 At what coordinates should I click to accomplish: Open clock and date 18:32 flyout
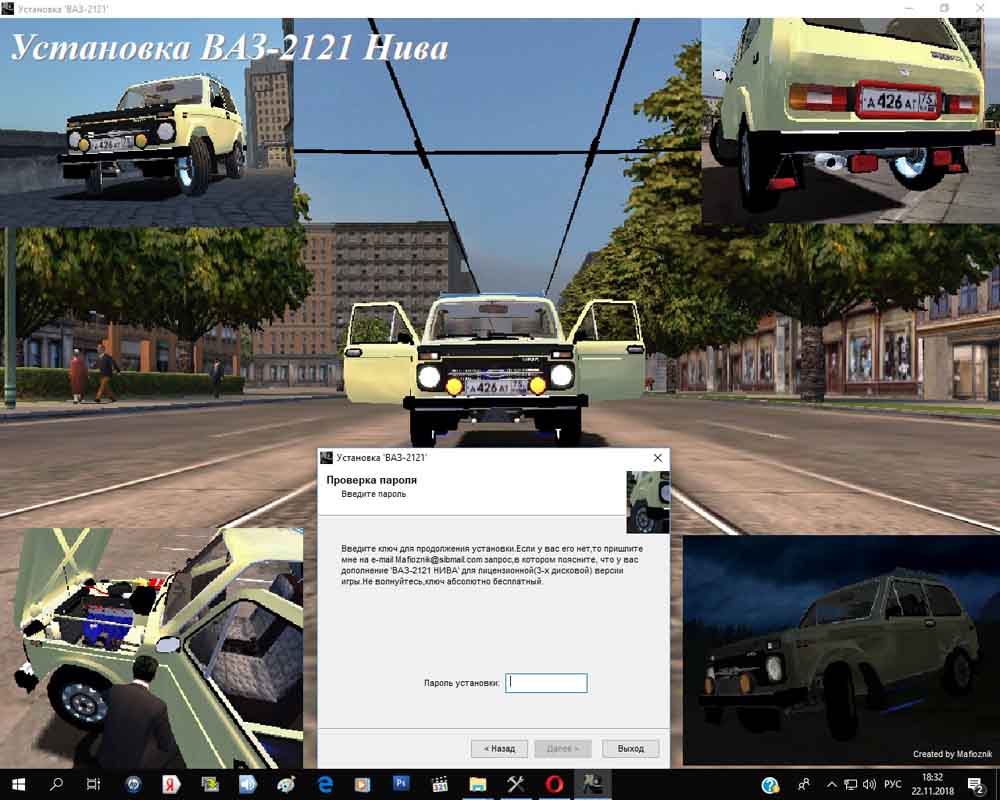[932, 784]
